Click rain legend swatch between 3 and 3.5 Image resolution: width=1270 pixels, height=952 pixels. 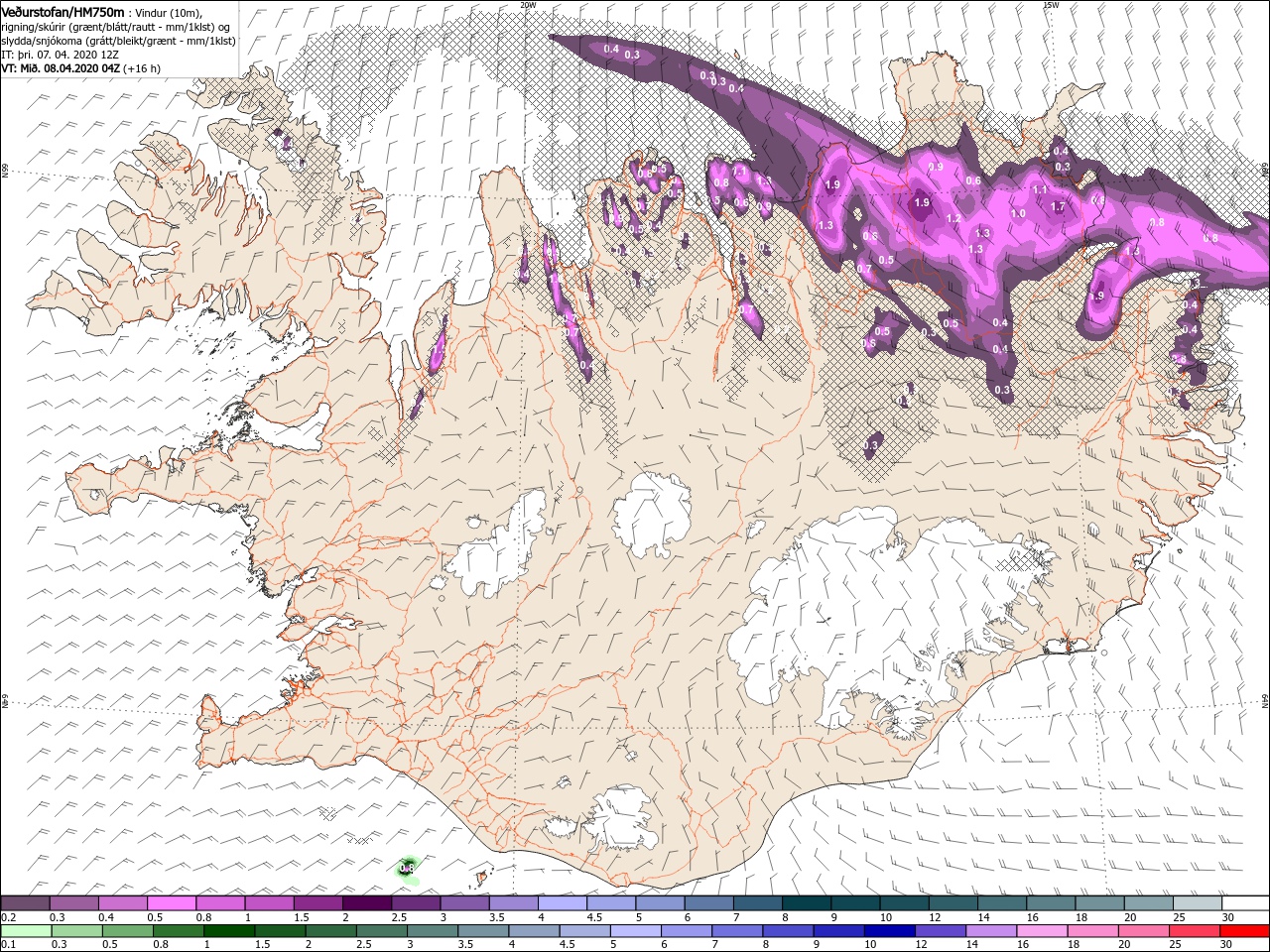coord(433,931)
